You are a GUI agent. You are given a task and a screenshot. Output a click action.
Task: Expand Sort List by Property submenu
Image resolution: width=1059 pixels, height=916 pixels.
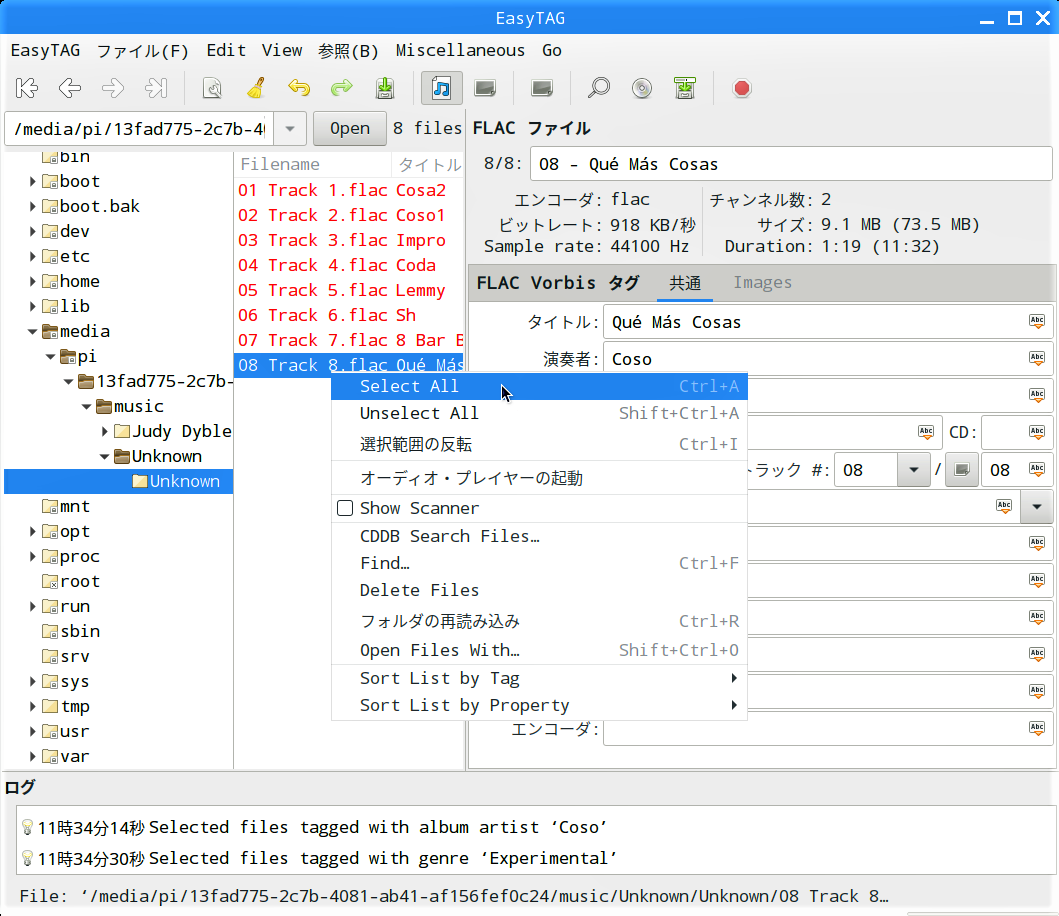[539, 705]
